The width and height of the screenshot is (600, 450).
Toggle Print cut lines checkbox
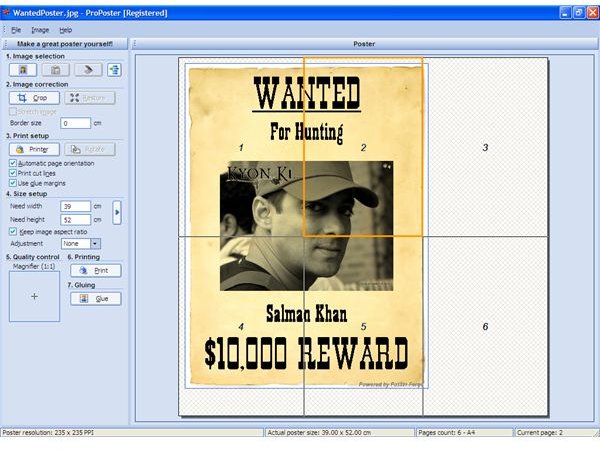tap(13, 173)
